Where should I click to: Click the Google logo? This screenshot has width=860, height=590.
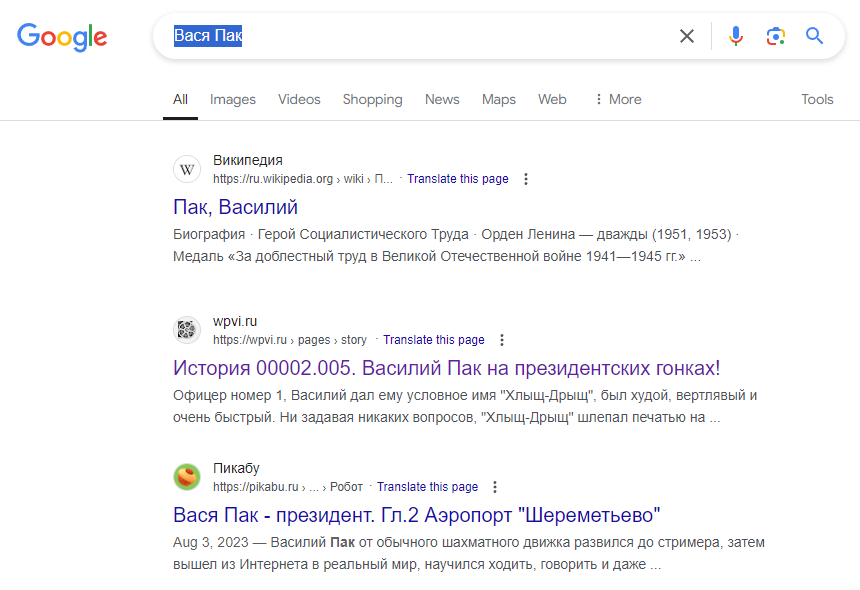[x=62, y=37]
